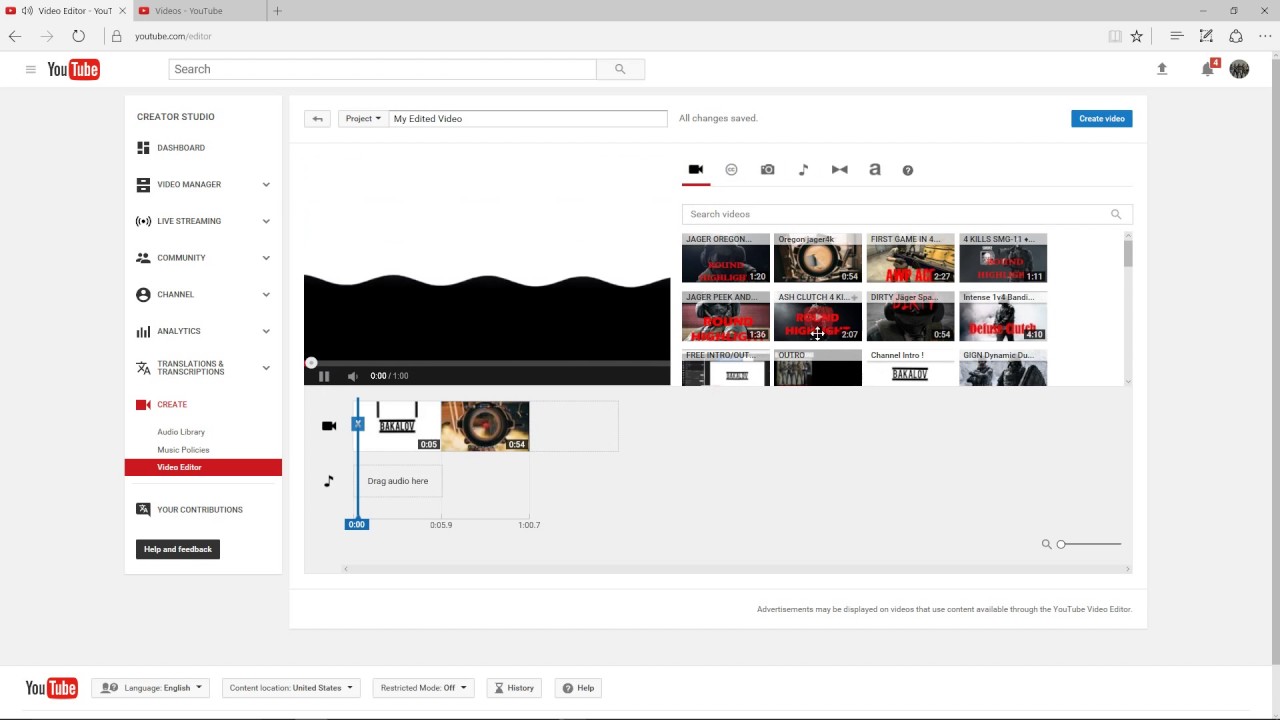This screenshot has height=720, width=1280.
Task: Open Analytics section
Action: (x=179, y=331)
